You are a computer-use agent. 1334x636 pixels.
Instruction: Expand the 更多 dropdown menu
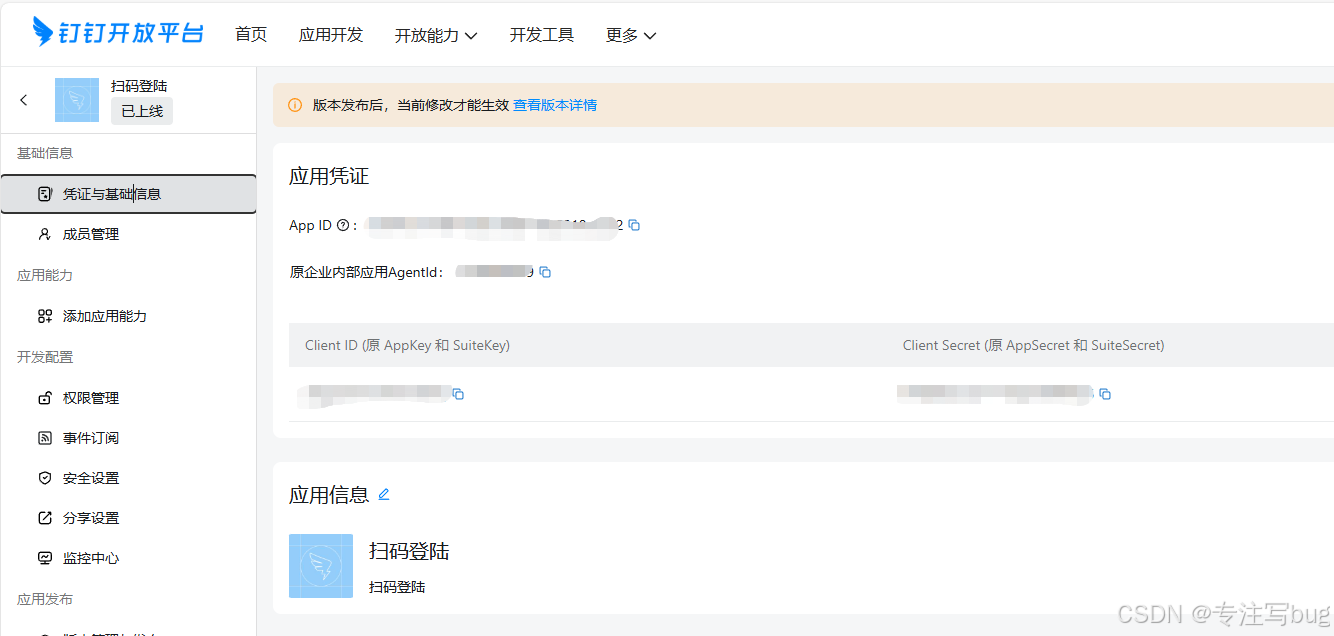pyautogui.click(x=631, y=35)
